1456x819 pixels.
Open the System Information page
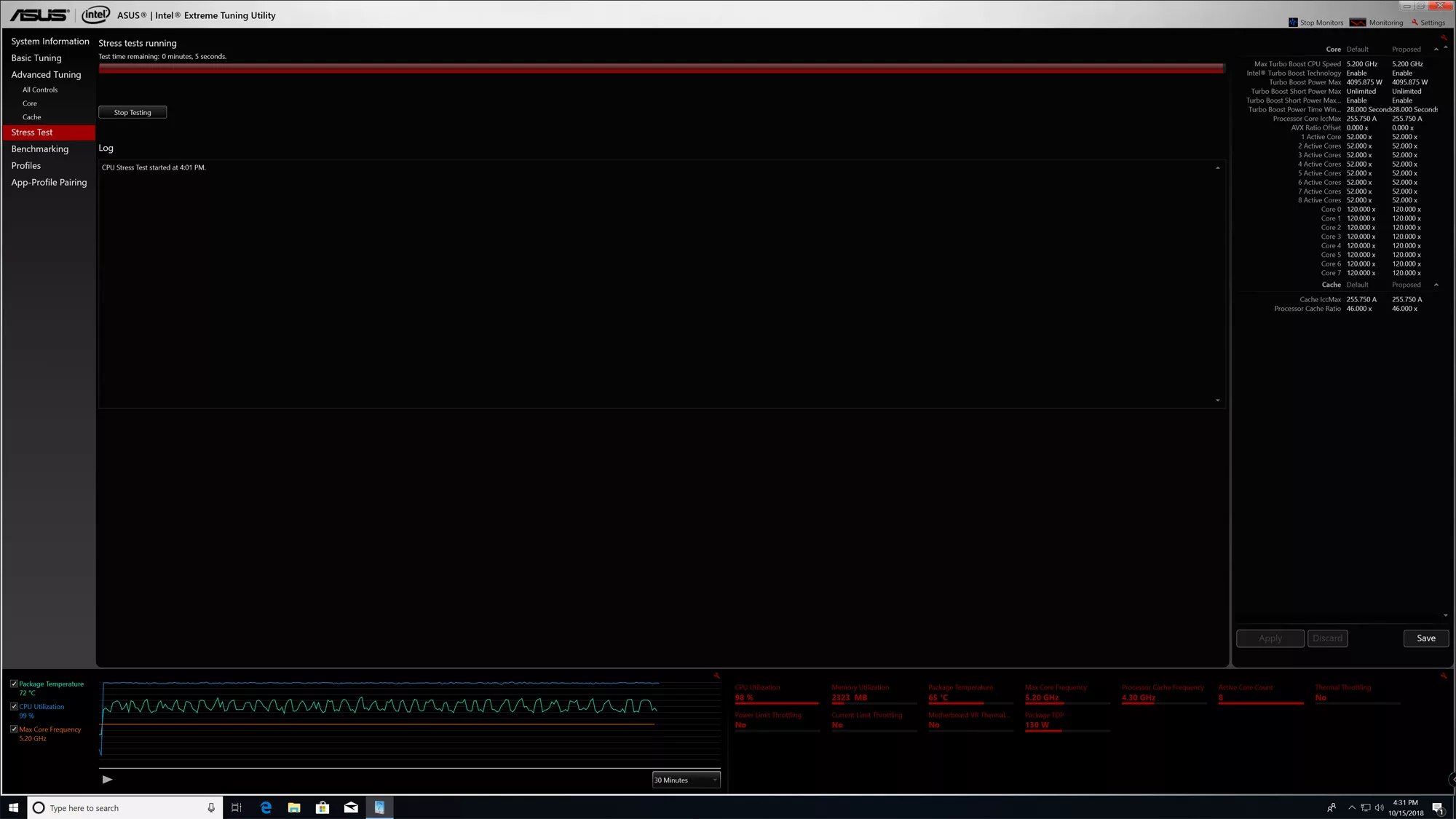click(x=50, y=41)
